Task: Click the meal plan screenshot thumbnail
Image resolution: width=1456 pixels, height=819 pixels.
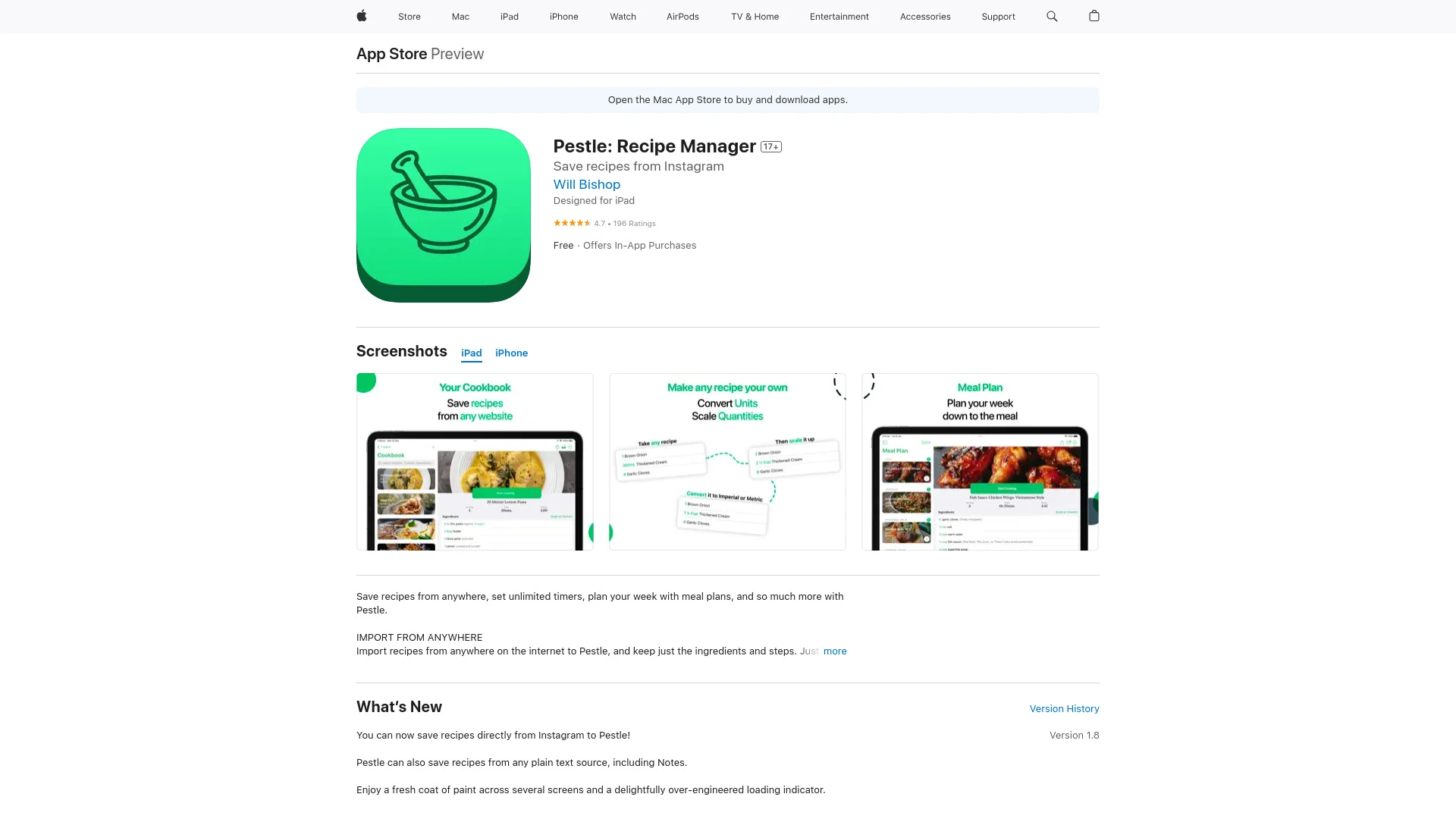Action: click(x=980, y=461)
